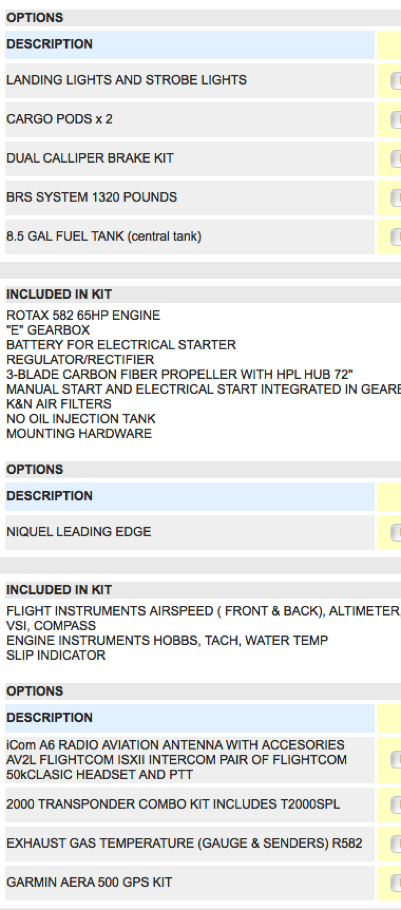Enable the Dual Calliper Brake Kit checkbox
The image size is (401, 910).
click(x=396, y=158)
